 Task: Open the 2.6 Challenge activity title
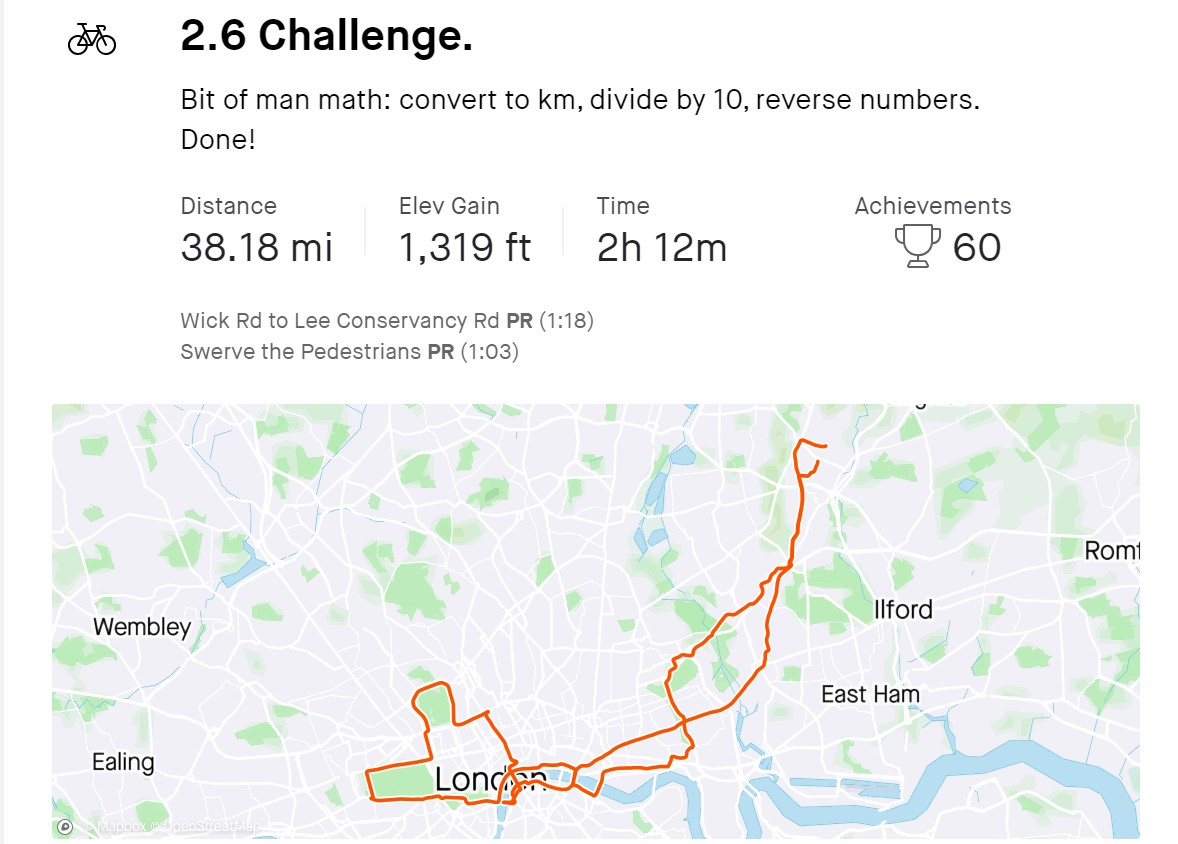click(327, 35)
